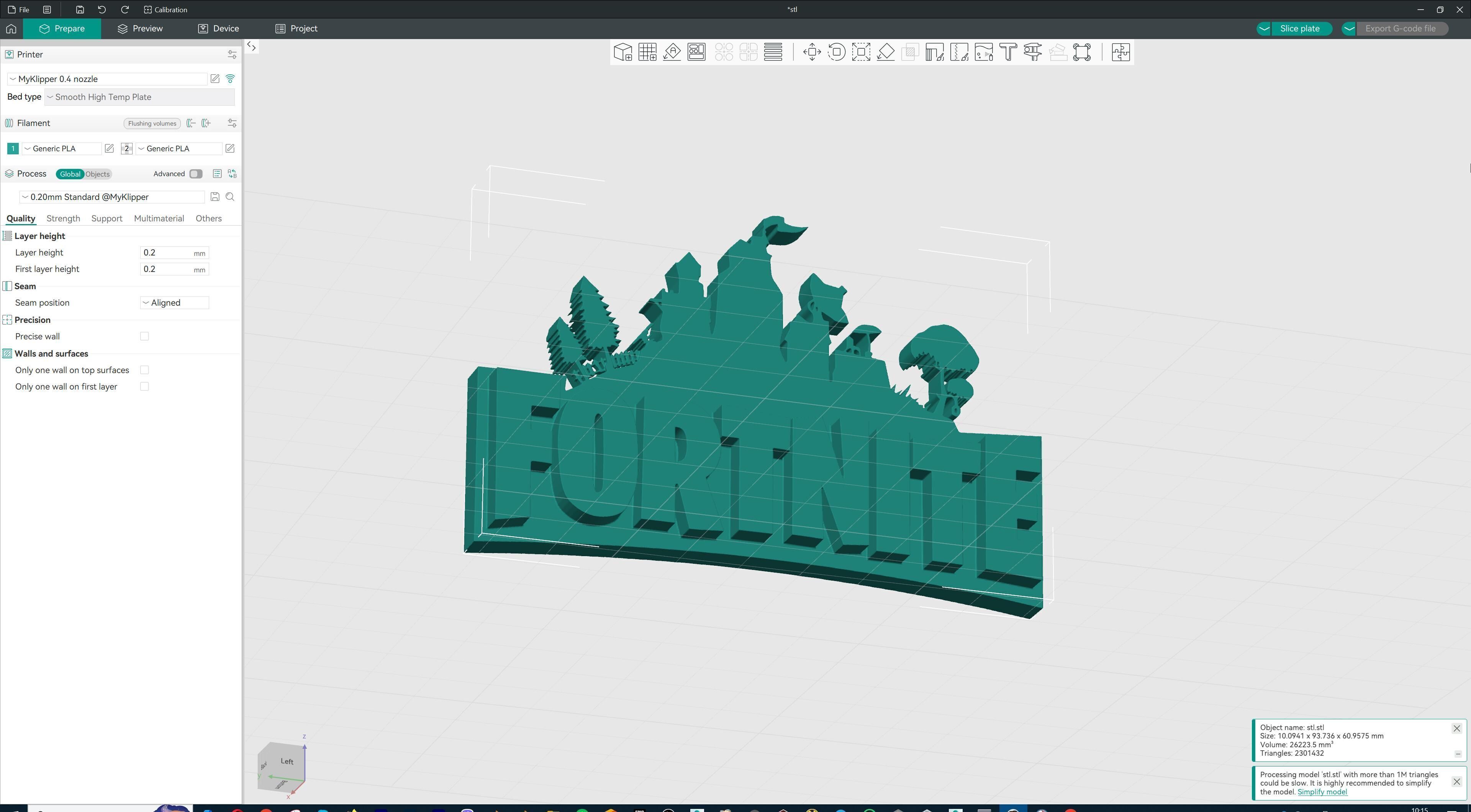Open the Bed type dropdown

pos(139,97)
